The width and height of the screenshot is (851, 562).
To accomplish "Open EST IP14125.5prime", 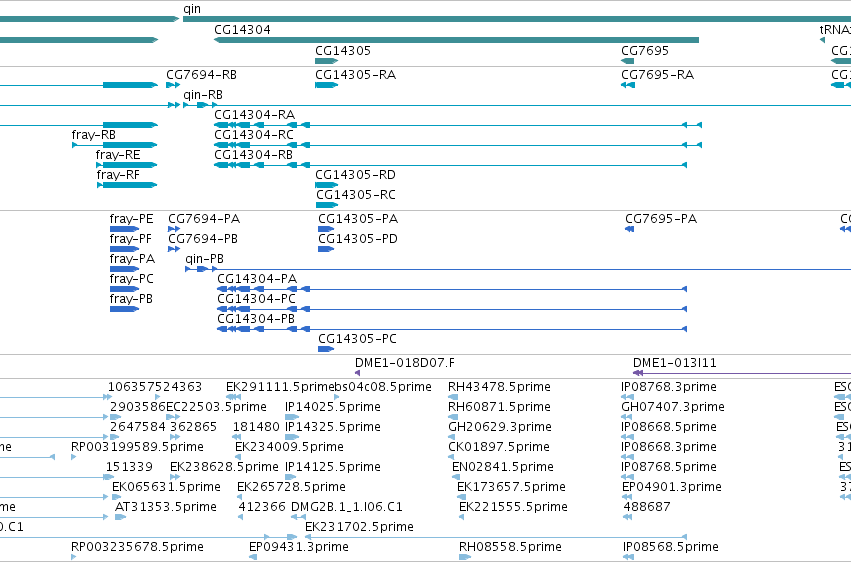I will point(333,468).
